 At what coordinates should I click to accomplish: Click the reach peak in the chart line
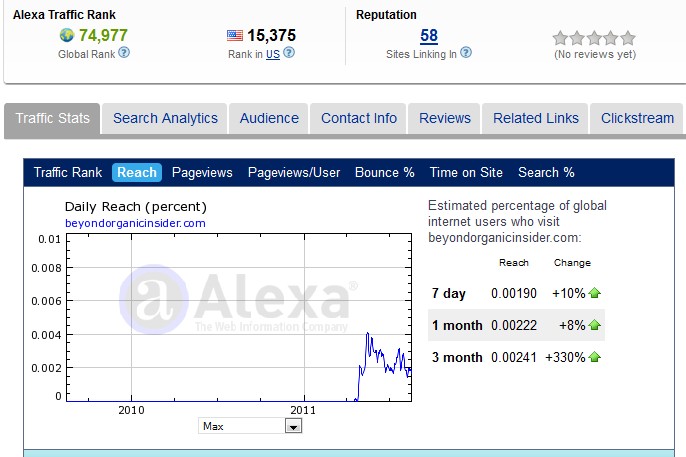(368, 334)
